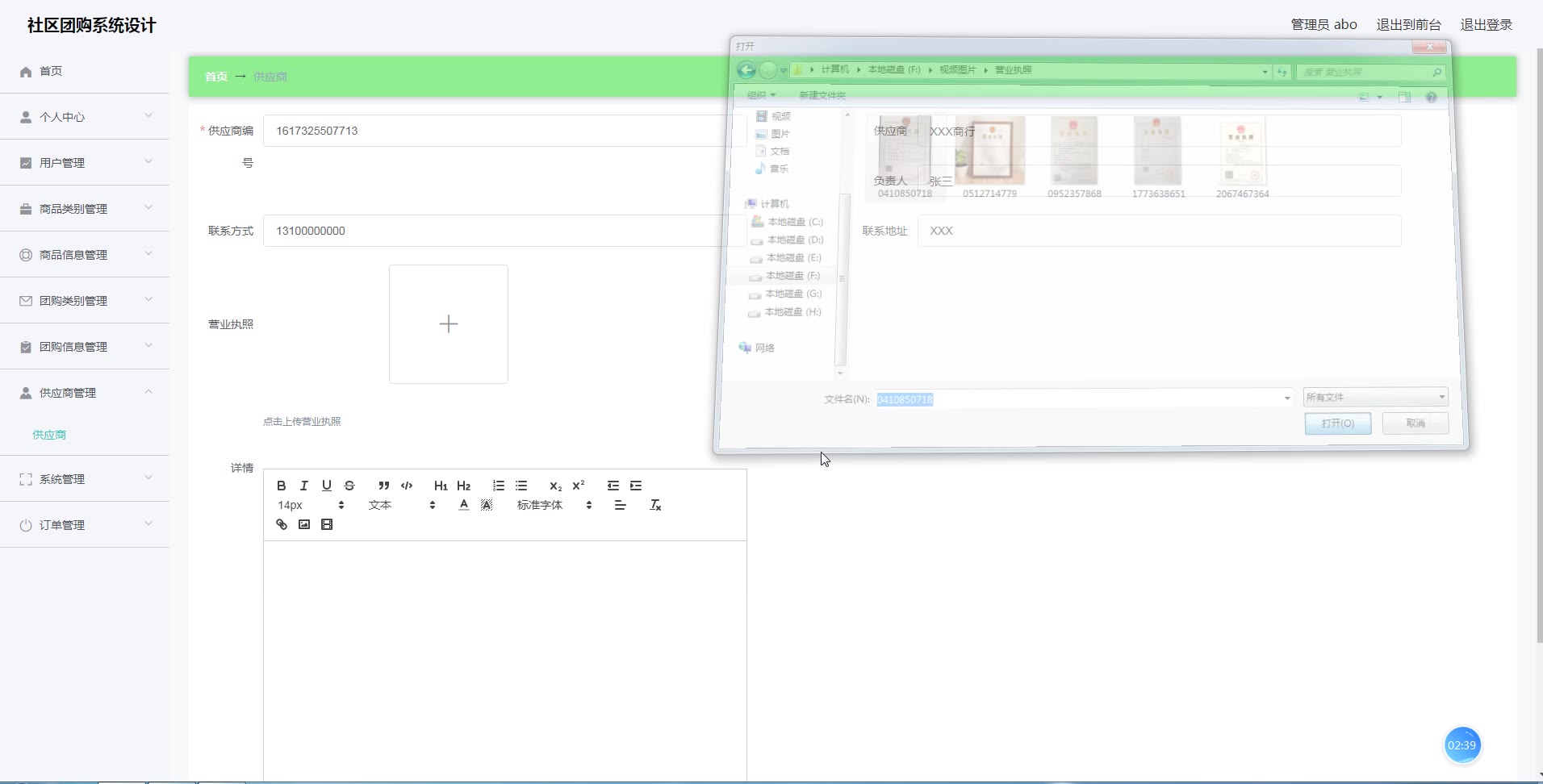
Task: Click 退出登录 link
Action: coord(1487,25)
